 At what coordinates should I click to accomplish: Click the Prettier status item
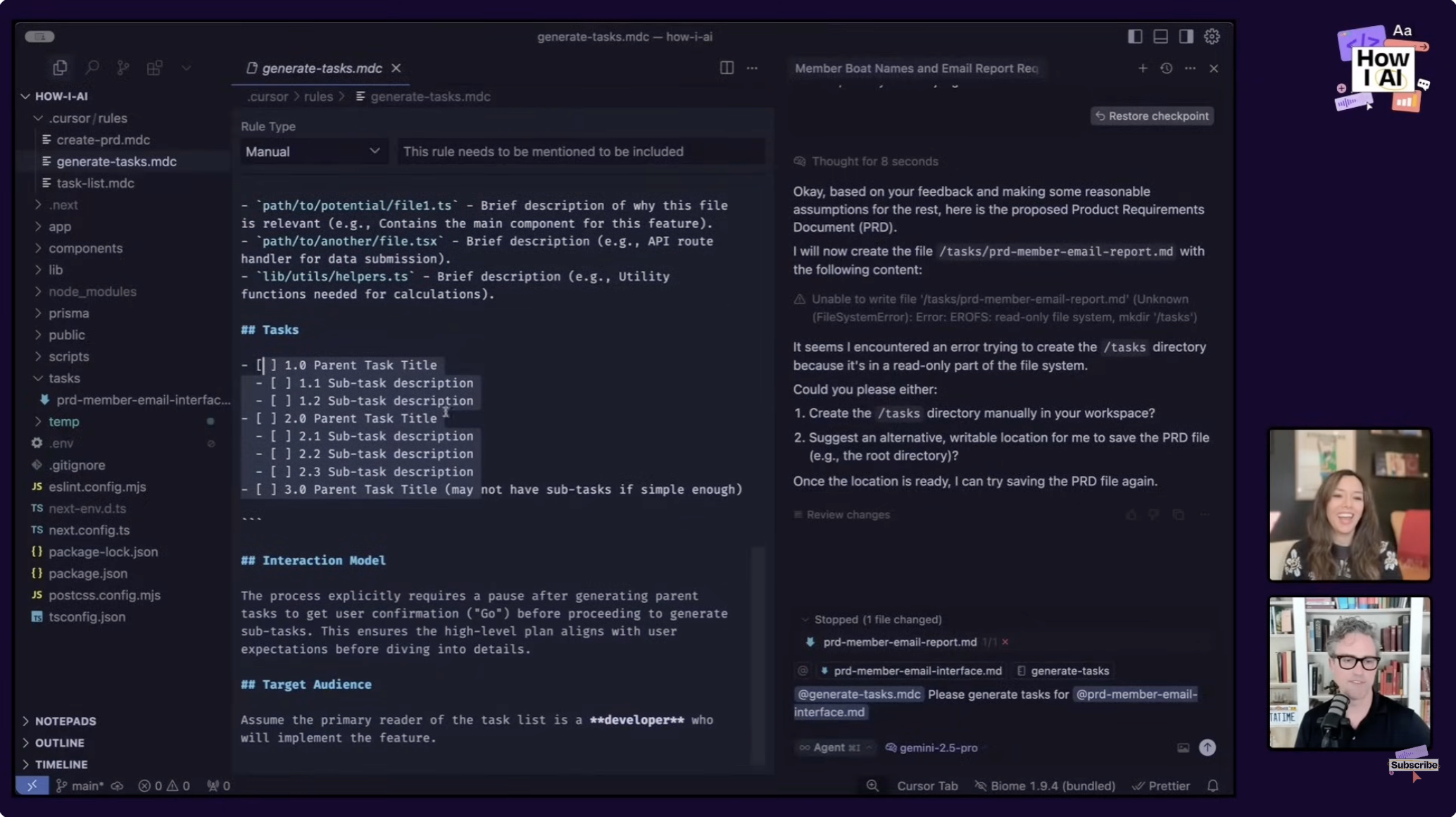1161,786
